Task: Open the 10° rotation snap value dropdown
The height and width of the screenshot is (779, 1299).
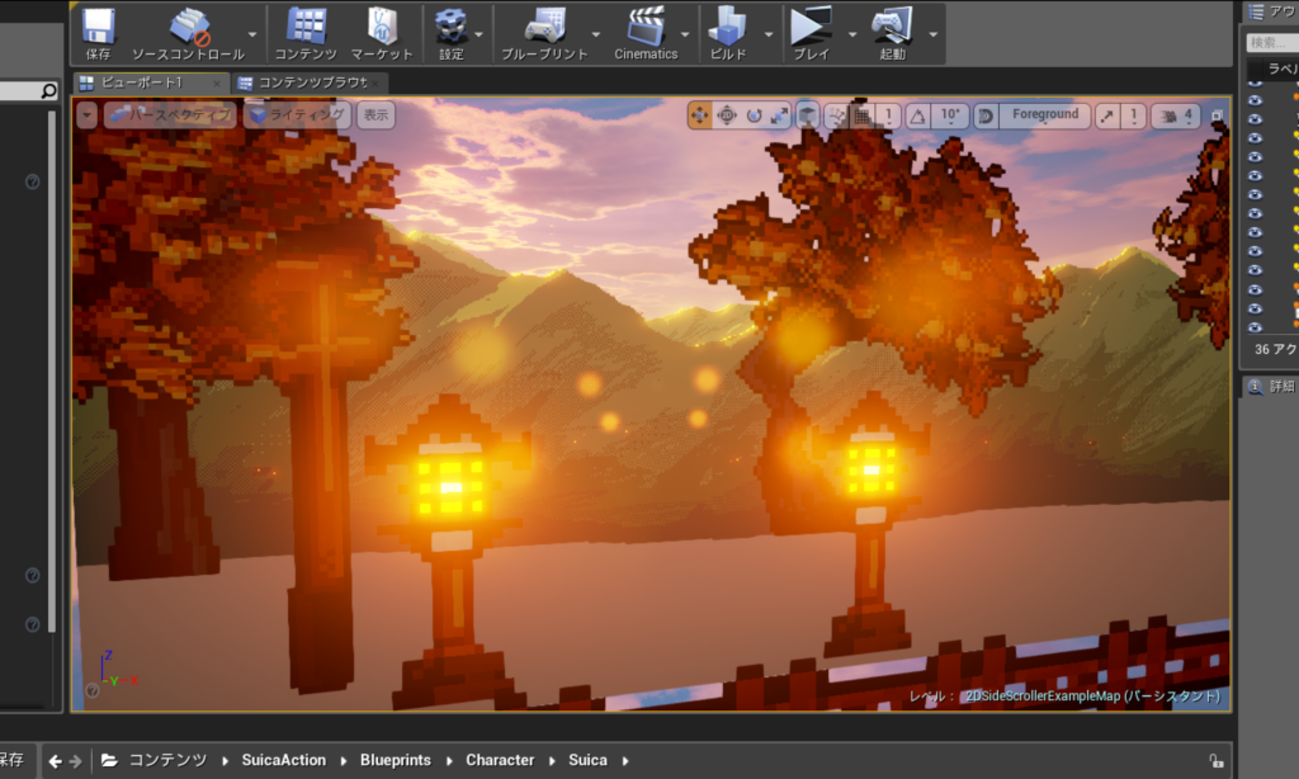Action: pyautogui.click(x=950, y=116)
